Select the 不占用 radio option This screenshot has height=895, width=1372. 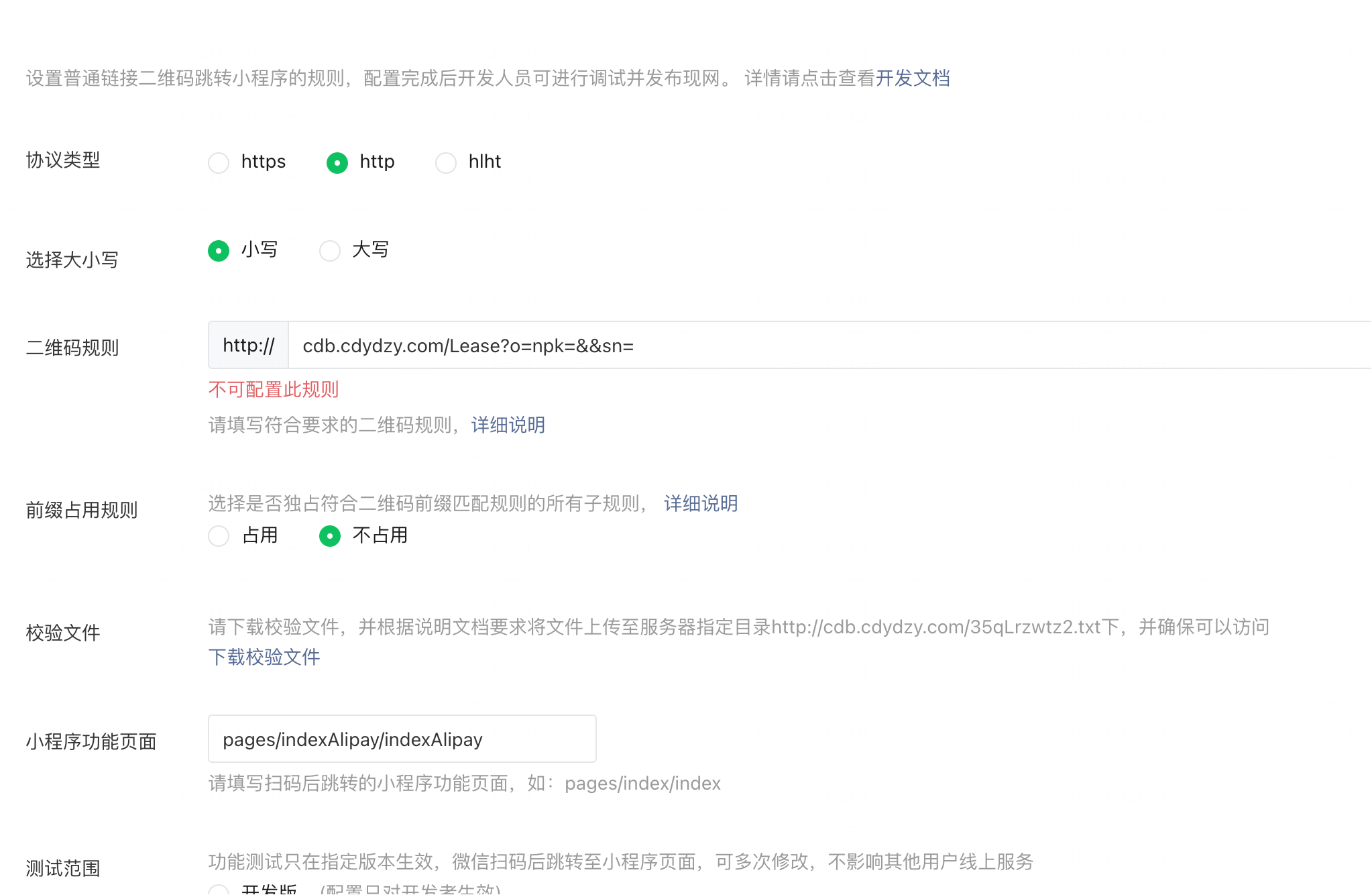329,536
